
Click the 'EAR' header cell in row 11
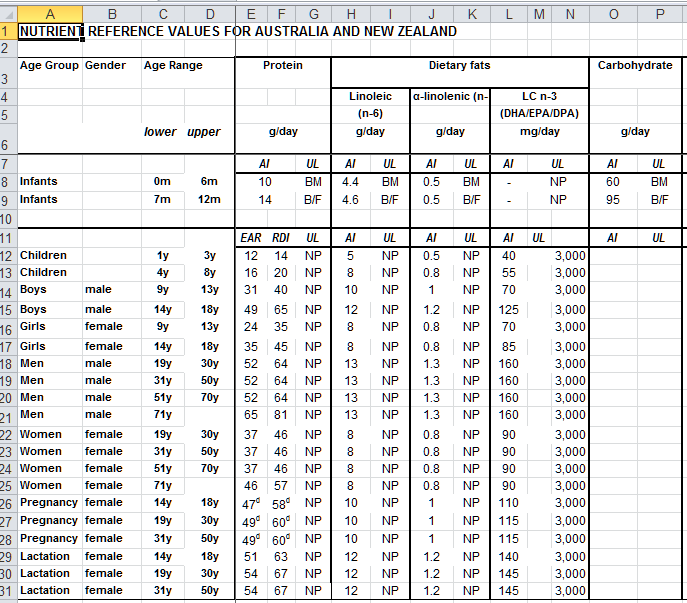[251, 238]
